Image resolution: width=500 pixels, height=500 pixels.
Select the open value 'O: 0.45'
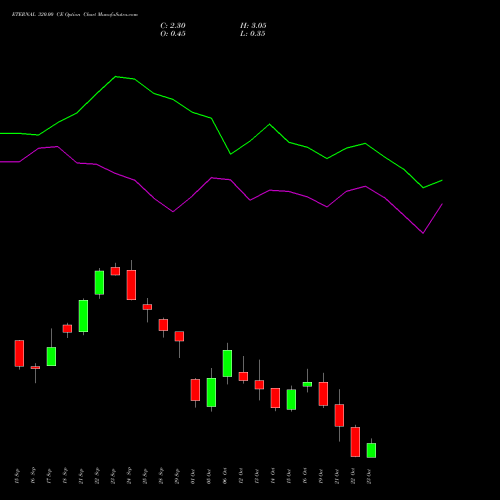173,34
